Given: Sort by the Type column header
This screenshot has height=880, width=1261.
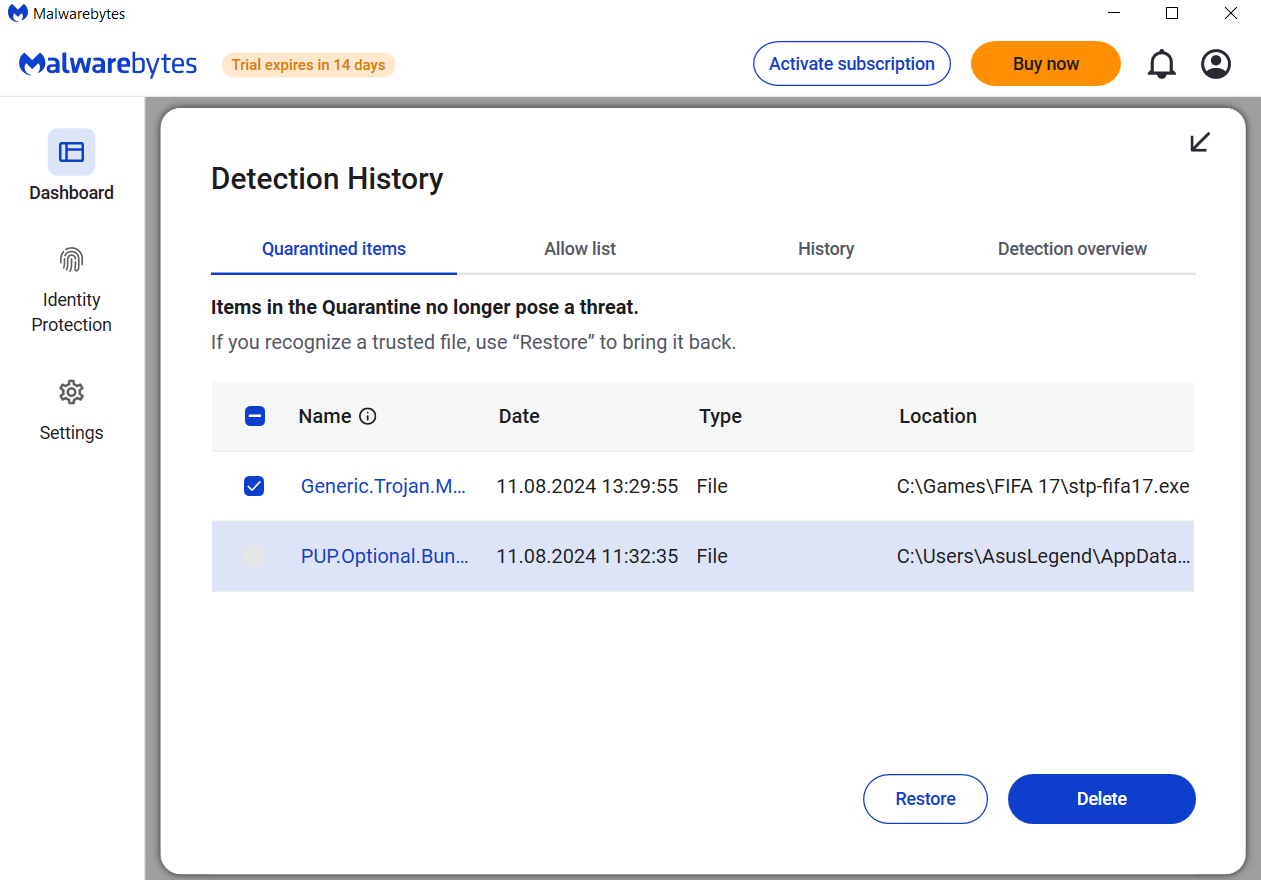Looking at the screenshot, I should (720, 417).
